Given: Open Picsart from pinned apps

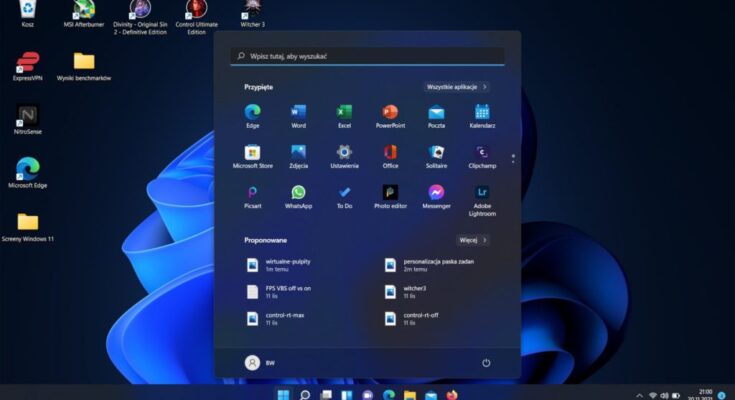Looking at the screenshot, I should 252,192.
